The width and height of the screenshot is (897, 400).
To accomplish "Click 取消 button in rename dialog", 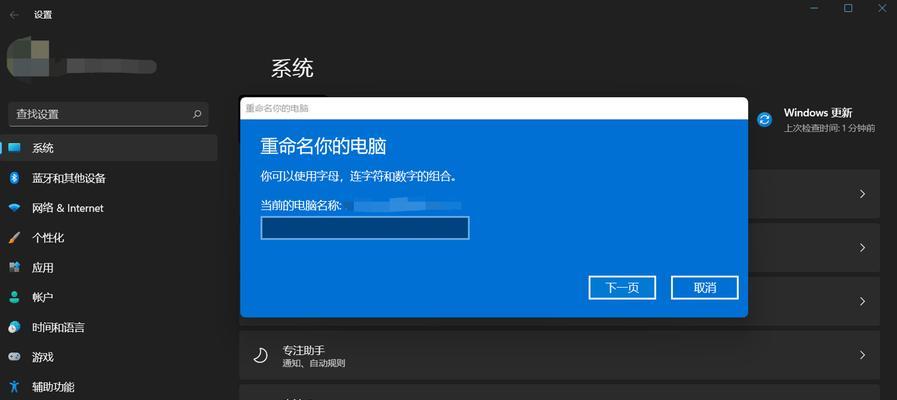I will pos(705,287).
